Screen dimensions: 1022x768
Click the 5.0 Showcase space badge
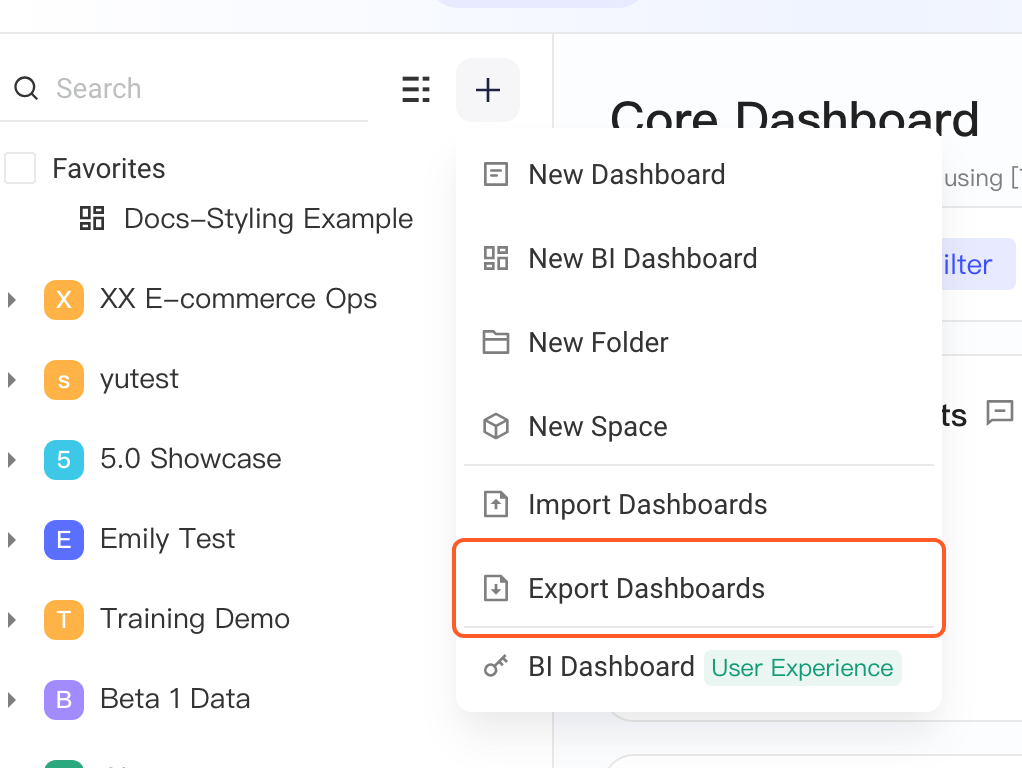coord(64,460)
